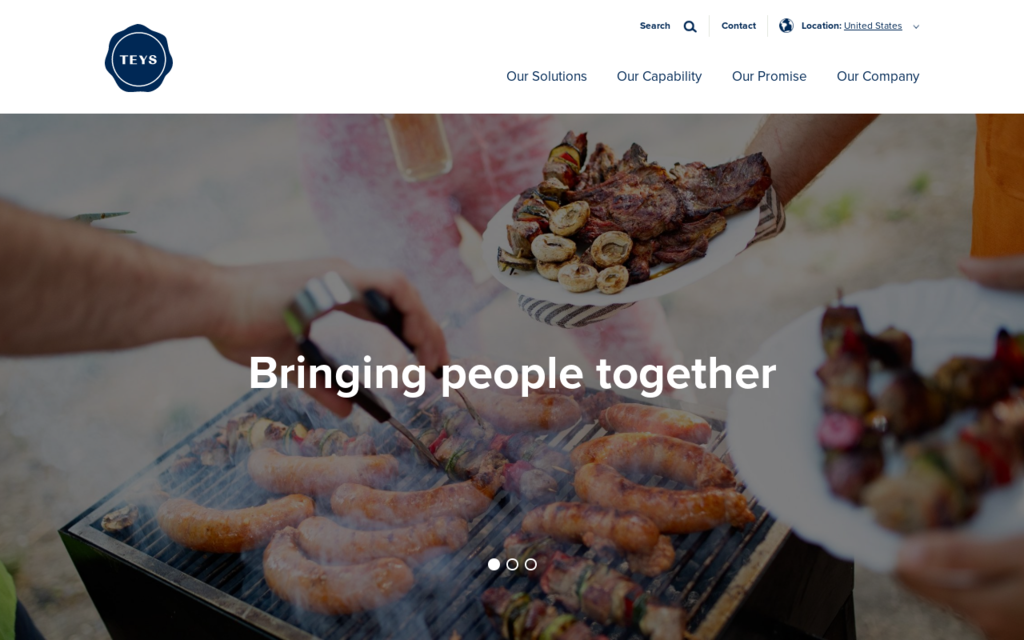Open the Our Solutions menu
The image size is (1024, 640).
click(547, 76)
